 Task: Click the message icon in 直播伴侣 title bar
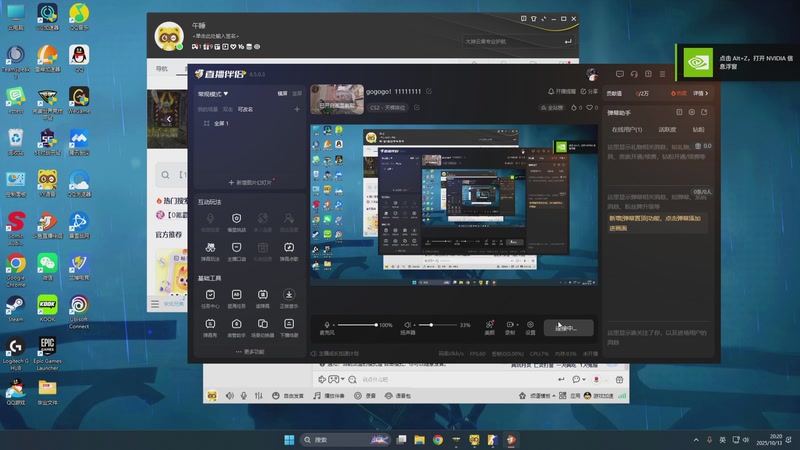tap(619, 74)
